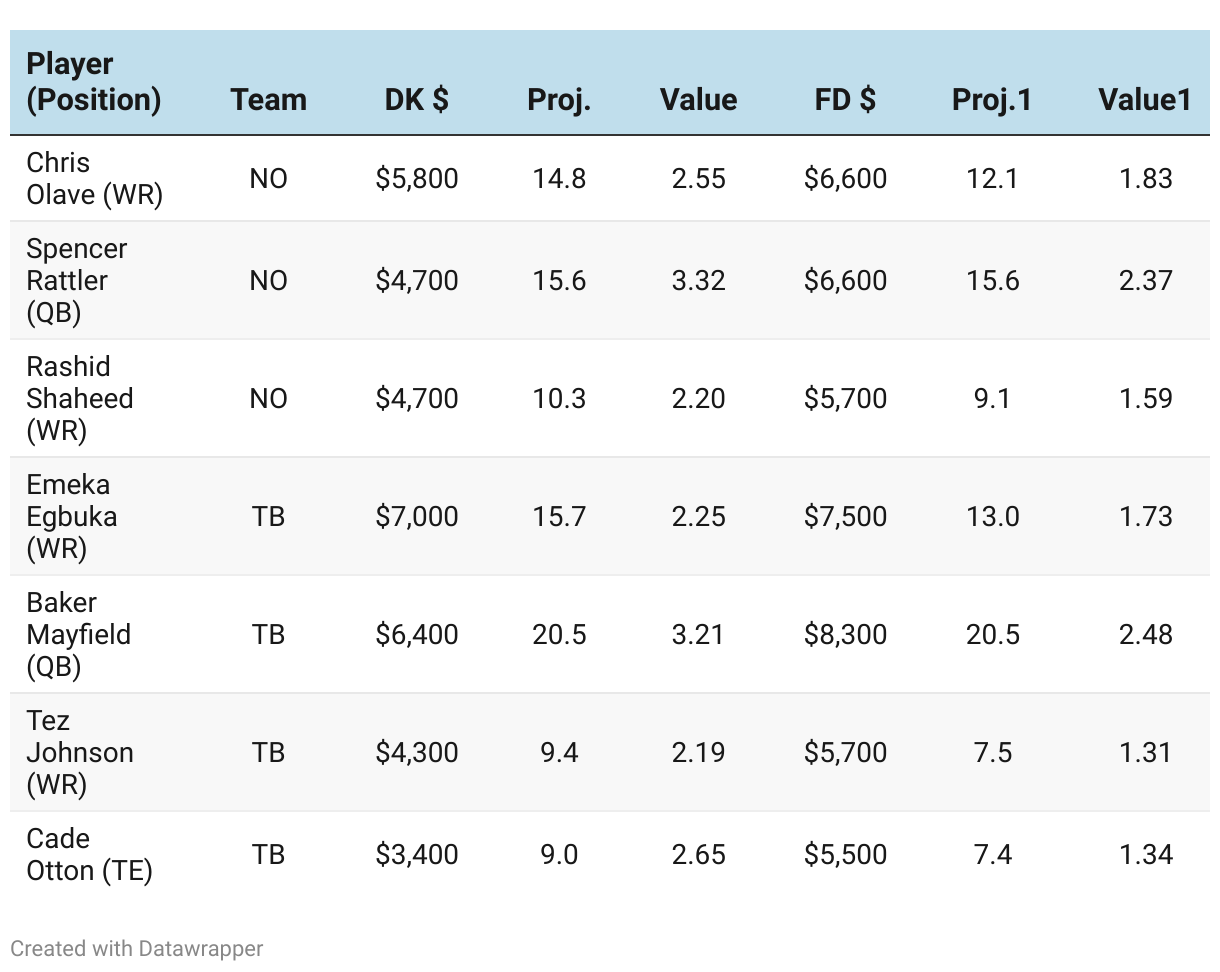Click the FD $ column header
Viewport: 1220px width, 972px height.
coord(845,99)
